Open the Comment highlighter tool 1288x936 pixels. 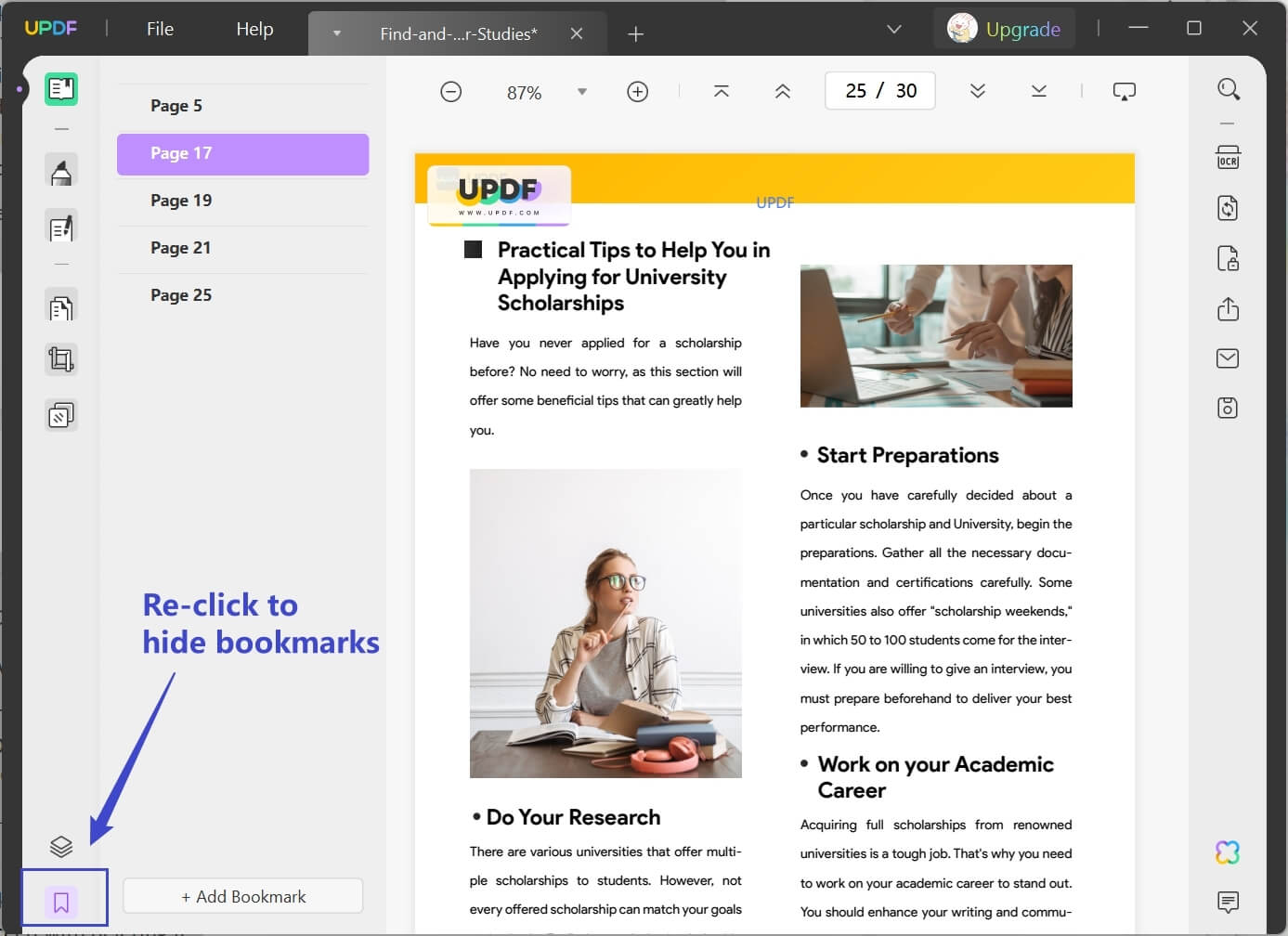pyautogui.click(x=61, y=171)
